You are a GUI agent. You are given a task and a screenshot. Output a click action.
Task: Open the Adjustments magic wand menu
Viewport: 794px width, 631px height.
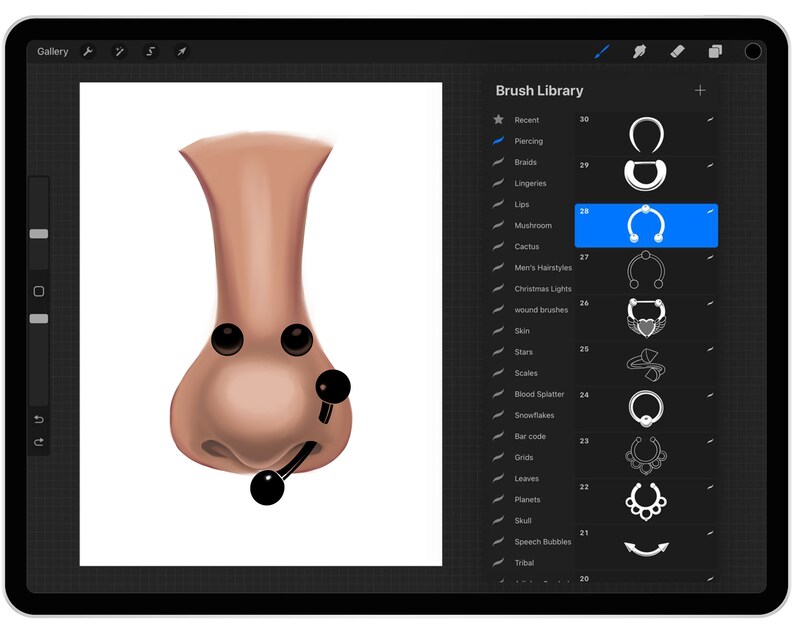click(x=120, y=52)
